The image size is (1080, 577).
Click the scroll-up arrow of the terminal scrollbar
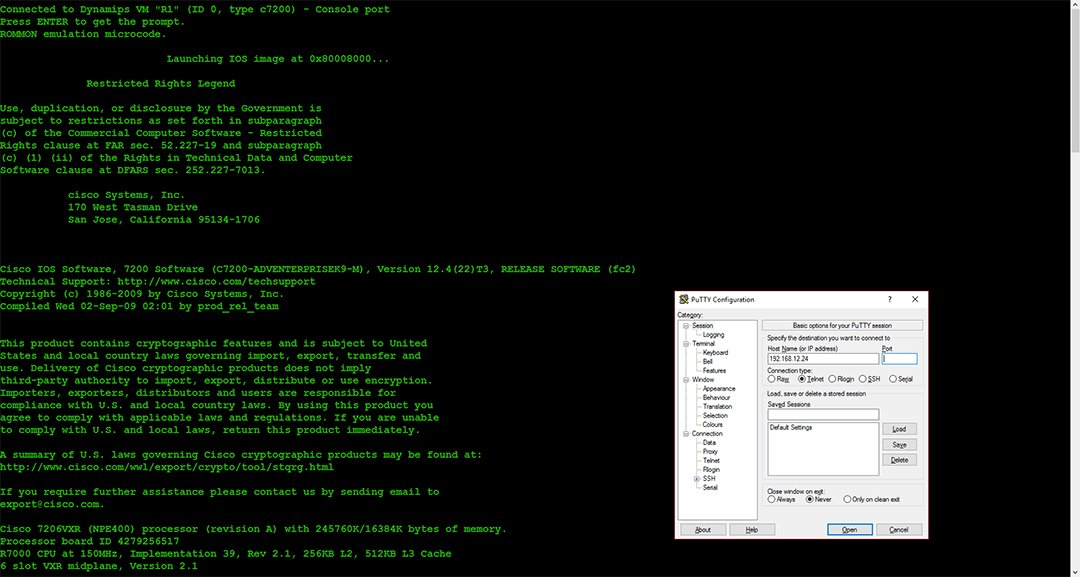point(1074,5)
